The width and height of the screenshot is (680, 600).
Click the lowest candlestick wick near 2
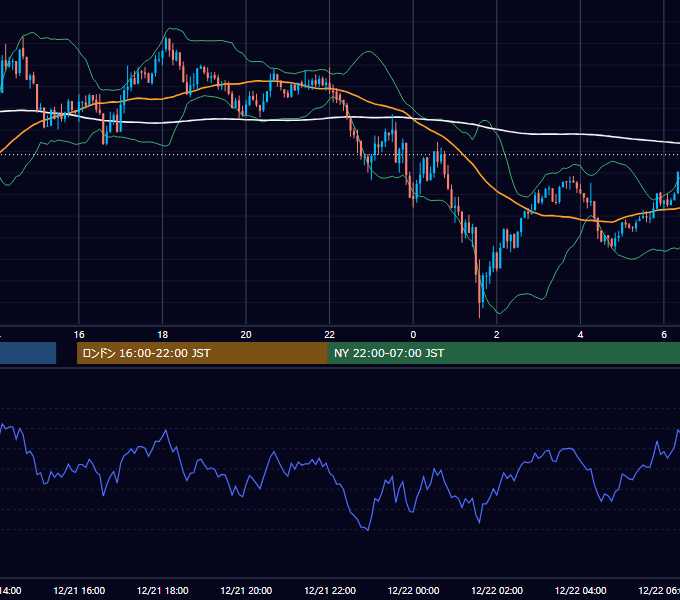pos(479,310)
